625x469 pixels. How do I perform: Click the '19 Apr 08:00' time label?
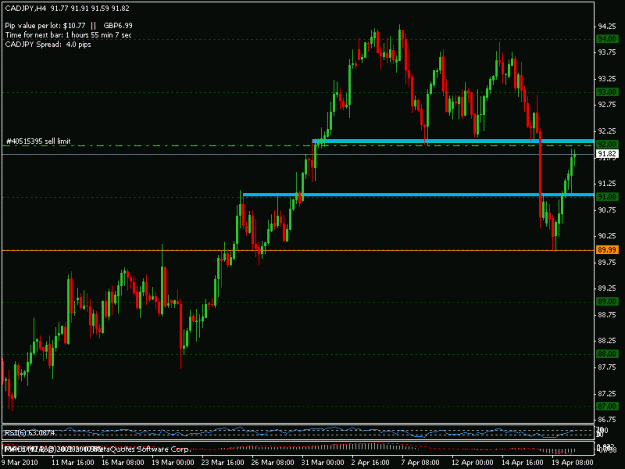572,462
